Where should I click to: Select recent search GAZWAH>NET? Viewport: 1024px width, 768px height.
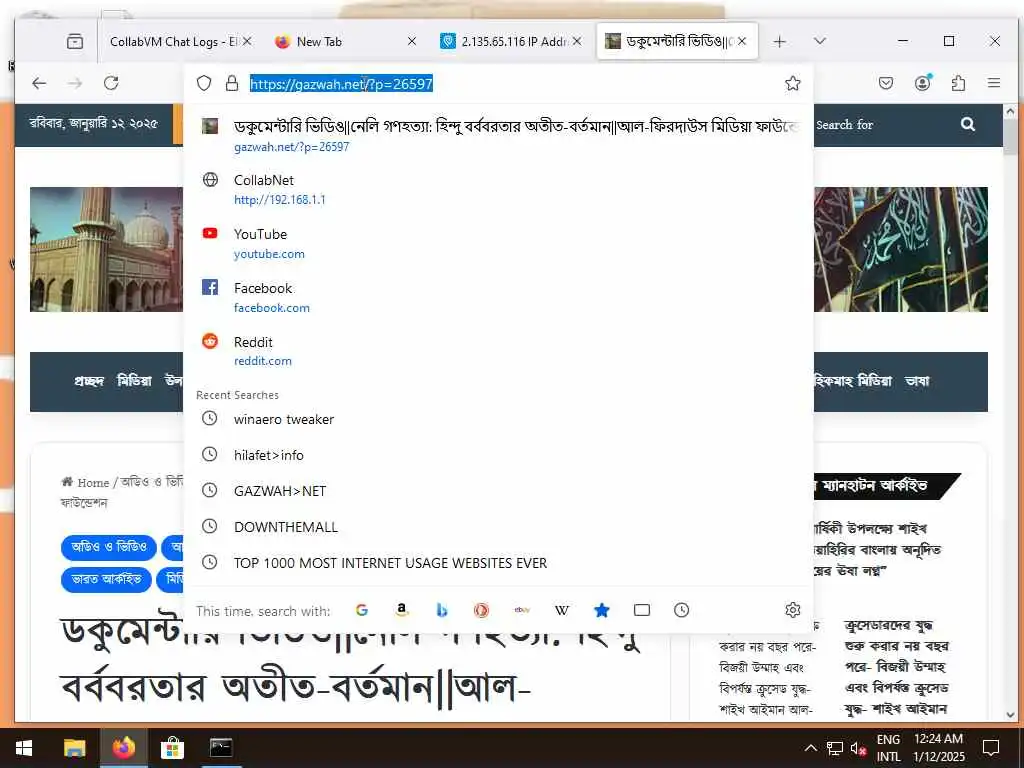point(499,491)
